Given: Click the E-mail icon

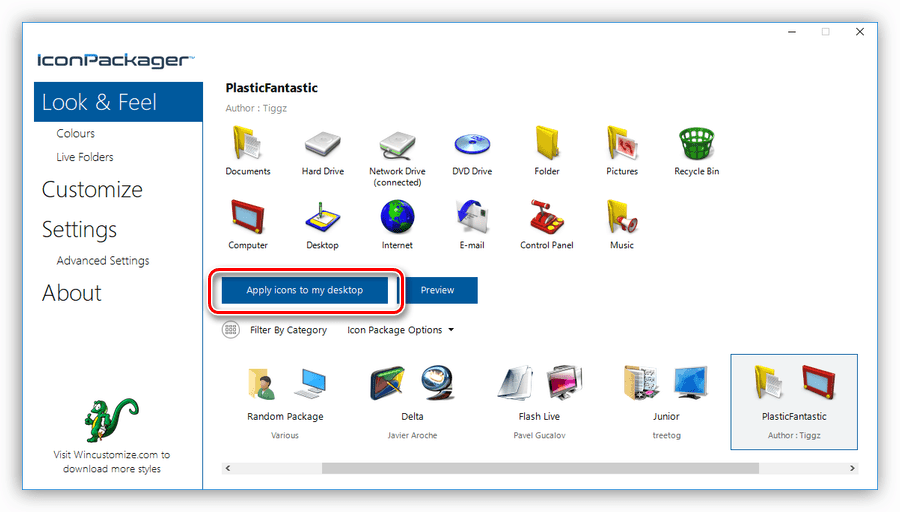Looking at the screenshot, I should [x=472, y=216].
